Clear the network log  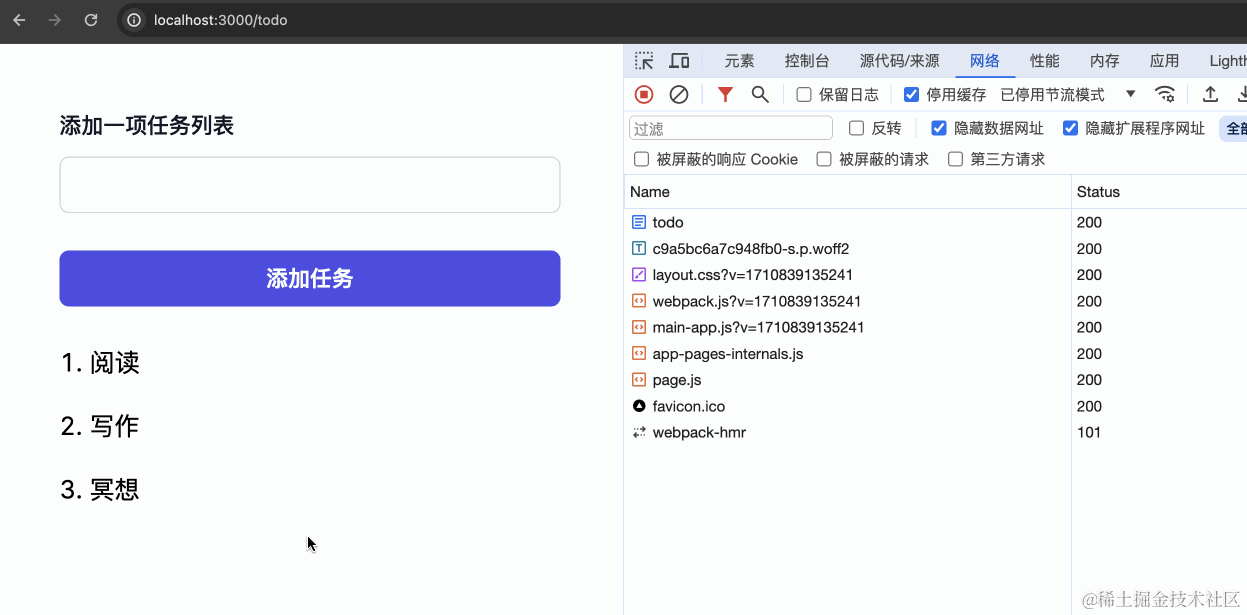pyautogui.click(x=679, y=94)
